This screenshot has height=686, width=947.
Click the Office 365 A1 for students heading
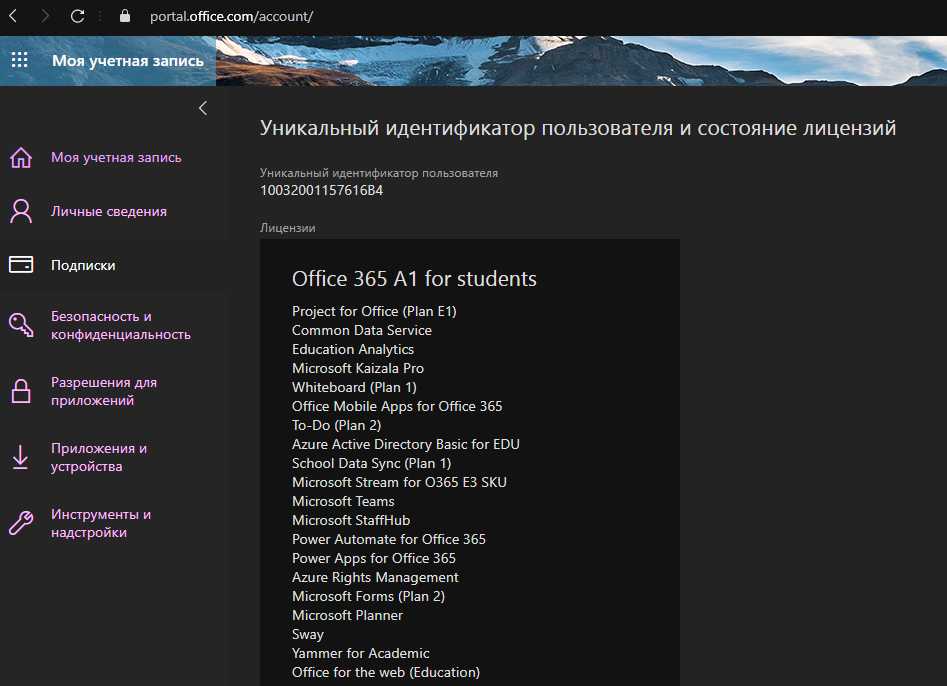coord(414,278)
